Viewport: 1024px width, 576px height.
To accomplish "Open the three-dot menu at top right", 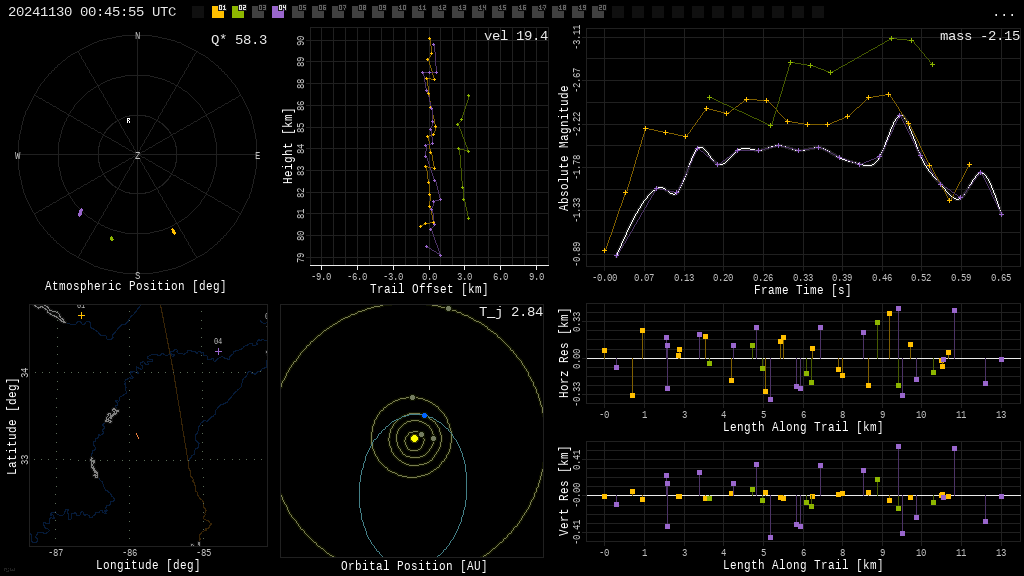I will (1003, 14).
